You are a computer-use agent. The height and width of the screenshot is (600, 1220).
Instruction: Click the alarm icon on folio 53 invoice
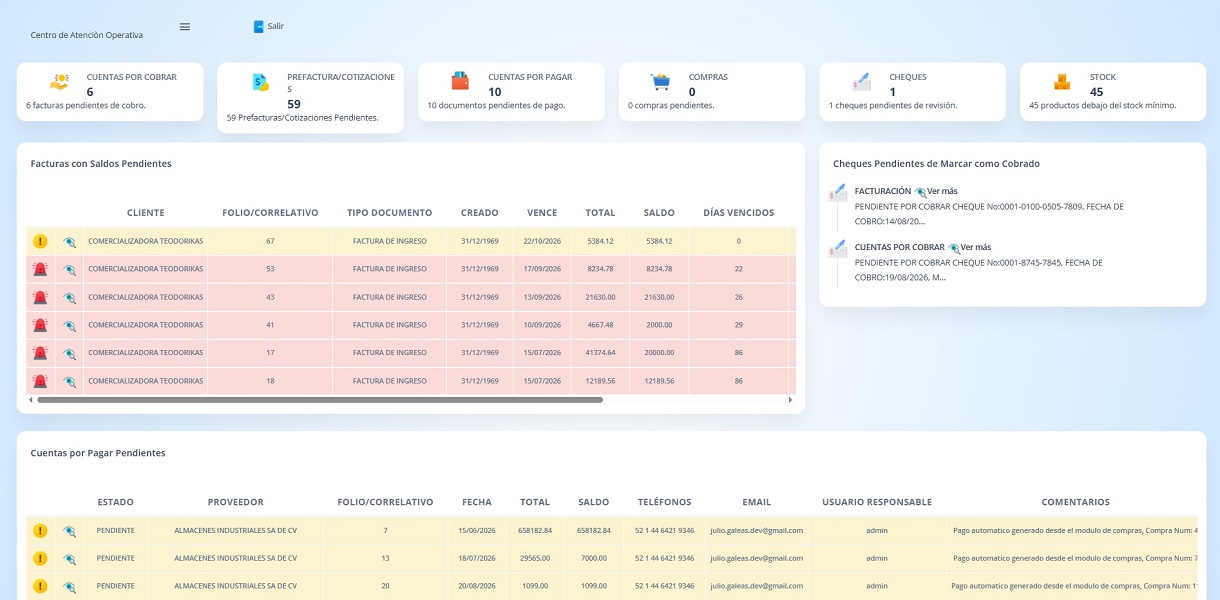point(40,269)
